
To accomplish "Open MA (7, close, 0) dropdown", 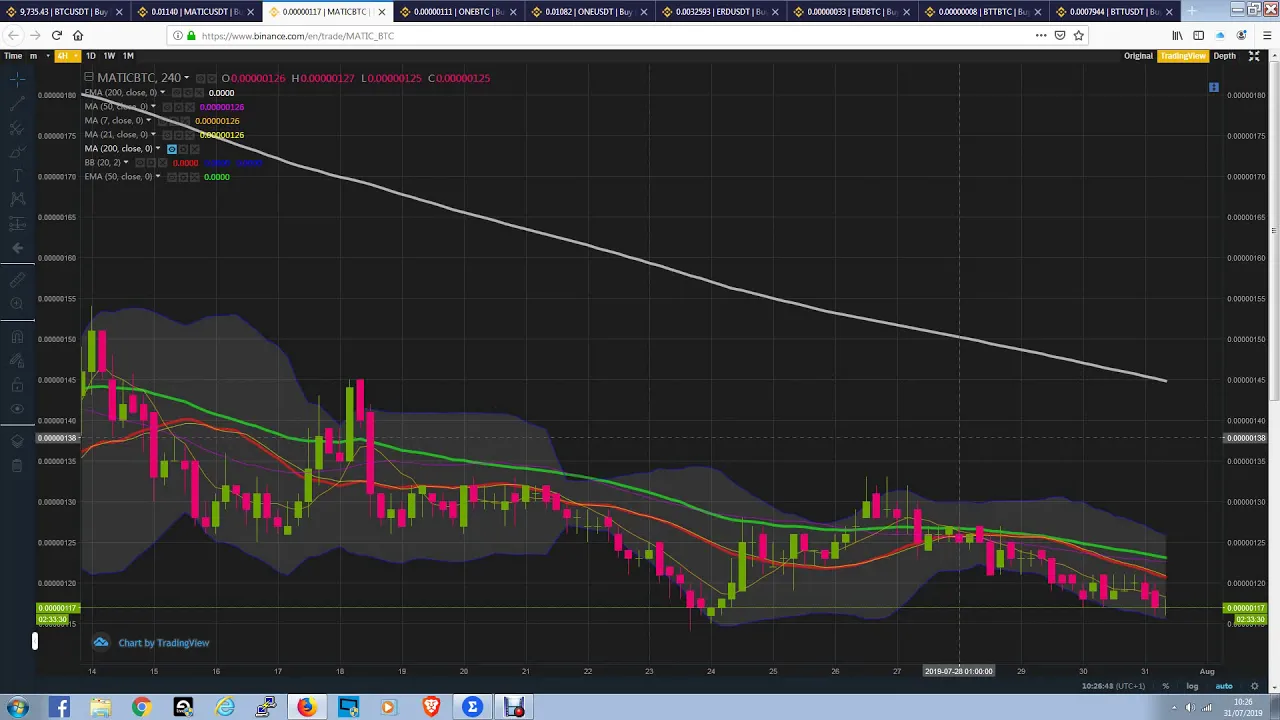I will [149, 121].
